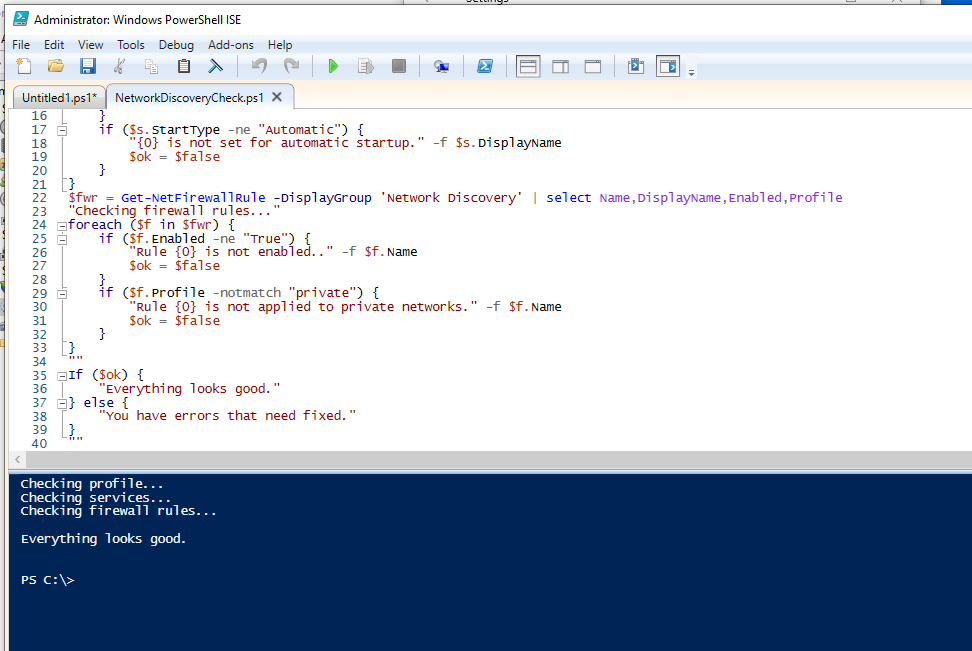Click the New Remote PowerShell Tab icon
Screen dimensions: 972x651
pyautogui.click(x=441, y=66)
